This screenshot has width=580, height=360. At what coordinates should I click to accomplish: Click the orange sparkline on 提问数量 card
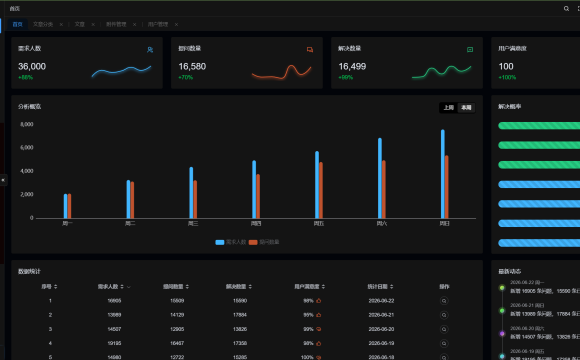click(281, 72)
